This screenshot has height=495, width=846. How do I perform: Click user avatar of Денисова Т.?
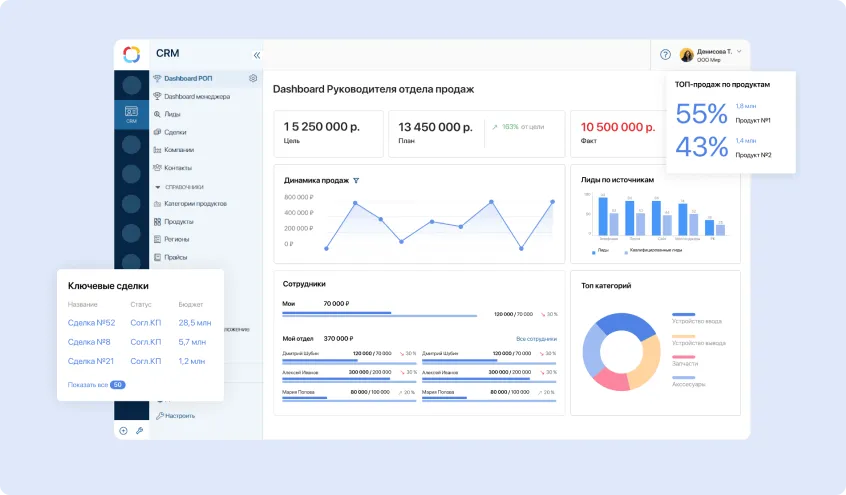(686, 54)
